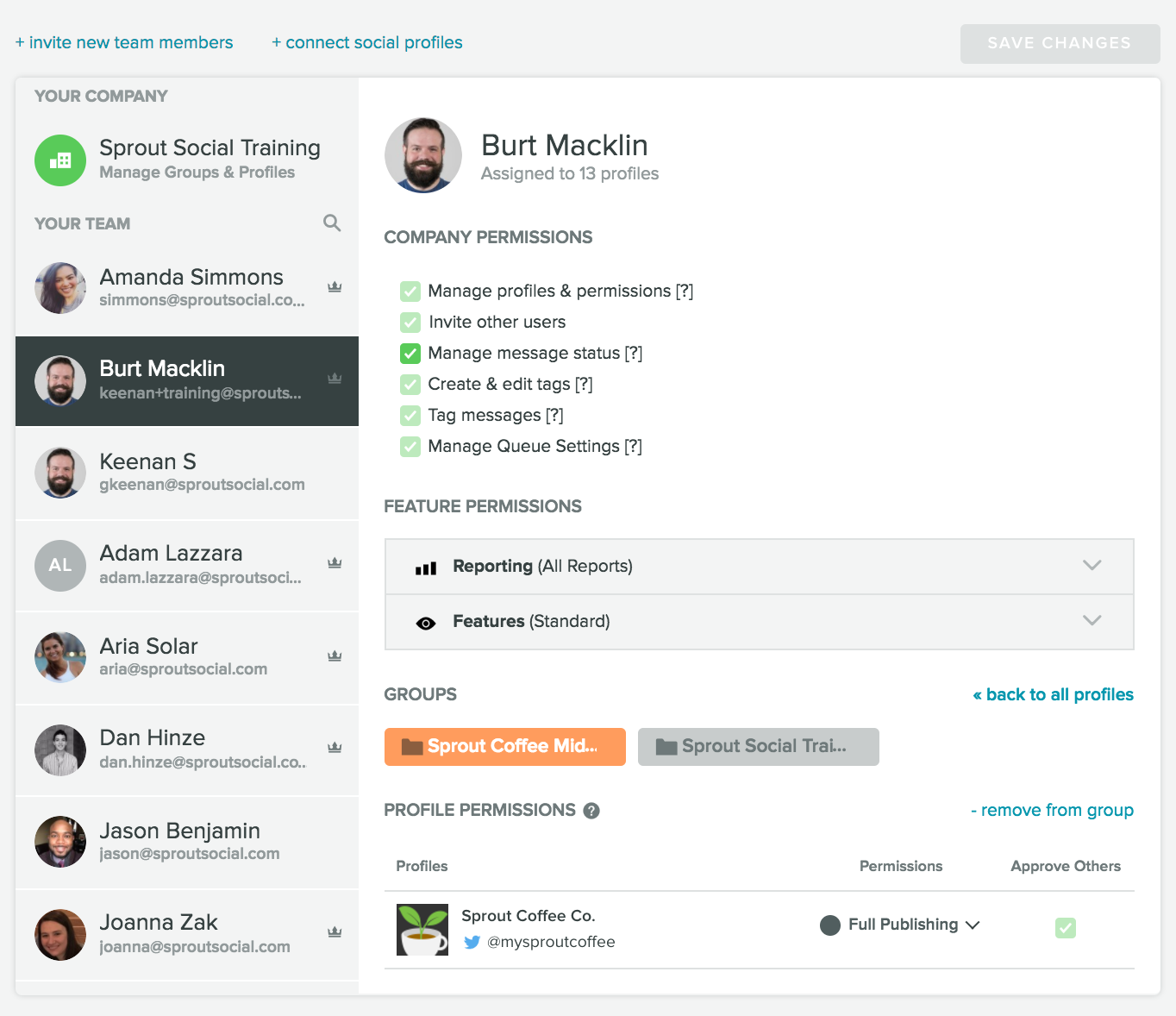Click the crown icon beside Burt Macklin
This screenshot has width=1176, height=1016.
pos(335,379)
